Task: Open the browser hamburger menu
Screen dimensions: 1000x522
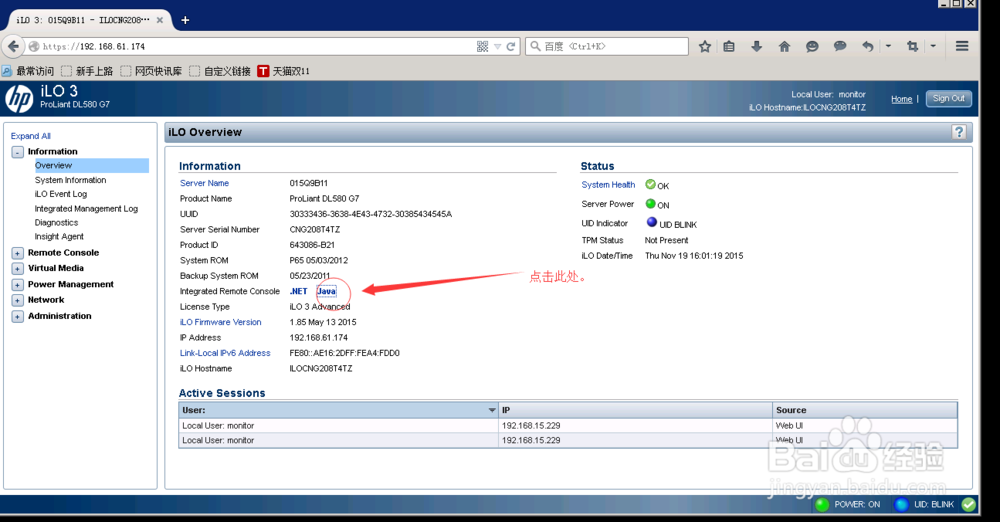Action: coord(962,46)
